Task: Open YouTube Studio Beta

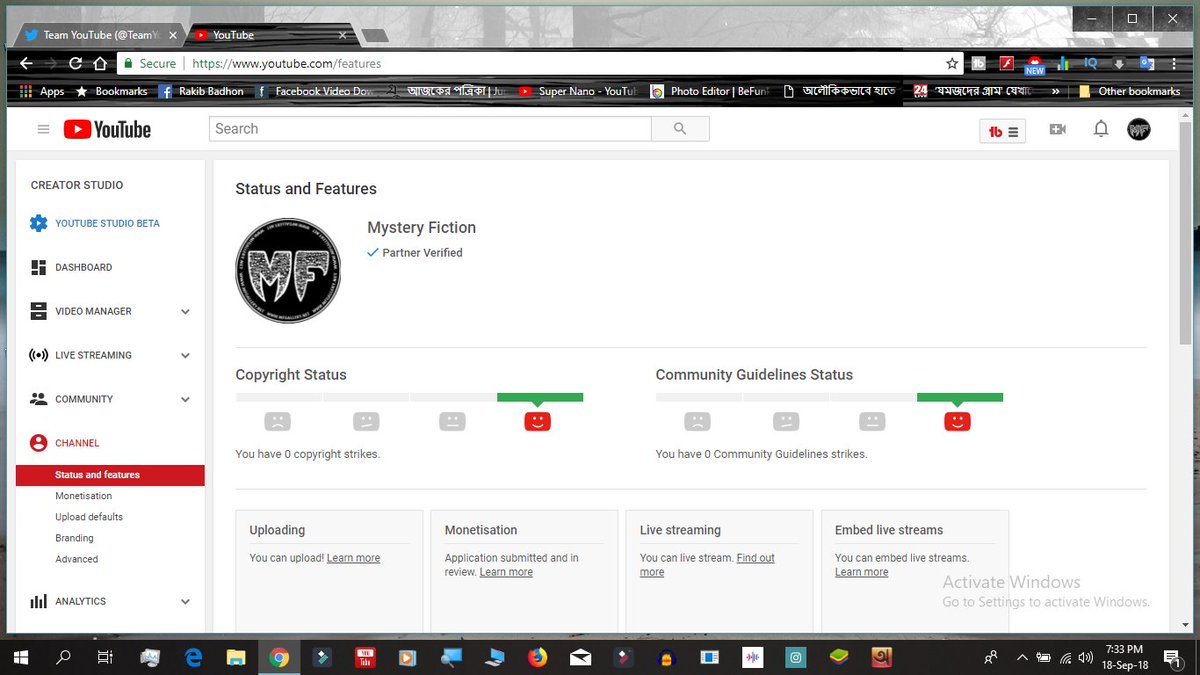Action: pos(107,223)
